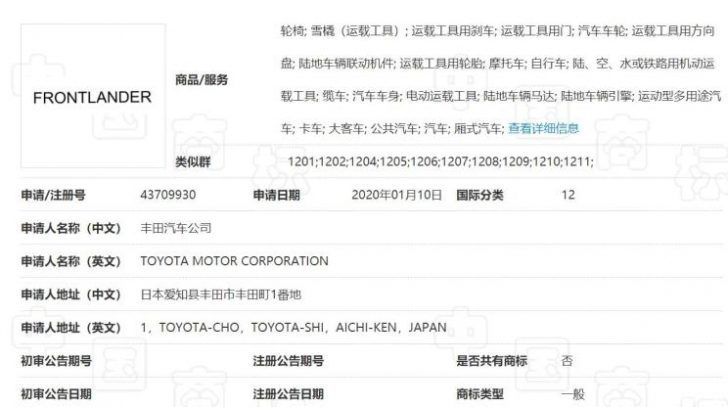Screen dimensions: 728x407
Task: Click the 申请人名称（中文） label
Action: point(71,228)
